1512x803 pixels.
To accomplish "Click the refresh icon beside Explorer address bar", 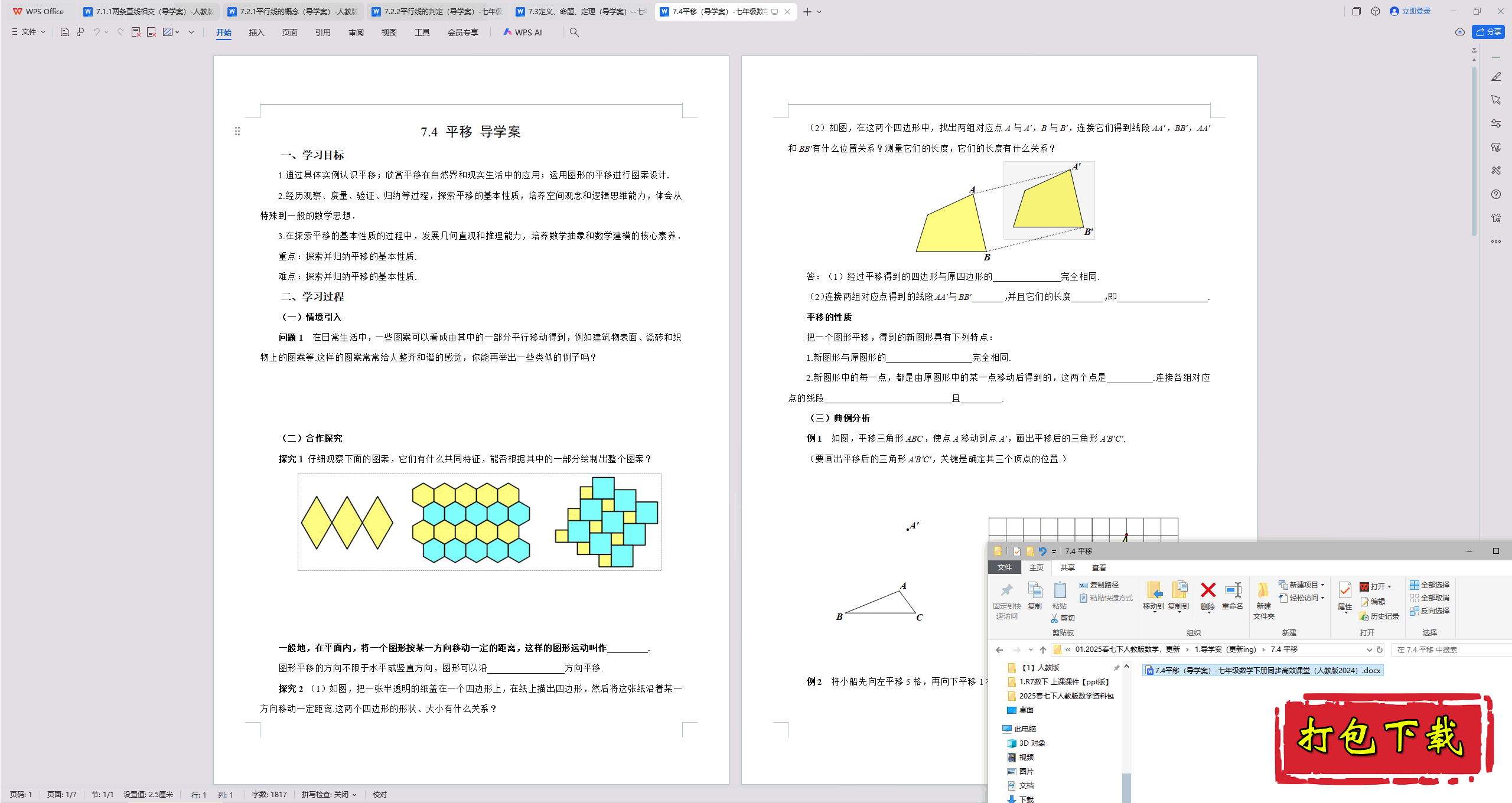I will pos(1380,649).
